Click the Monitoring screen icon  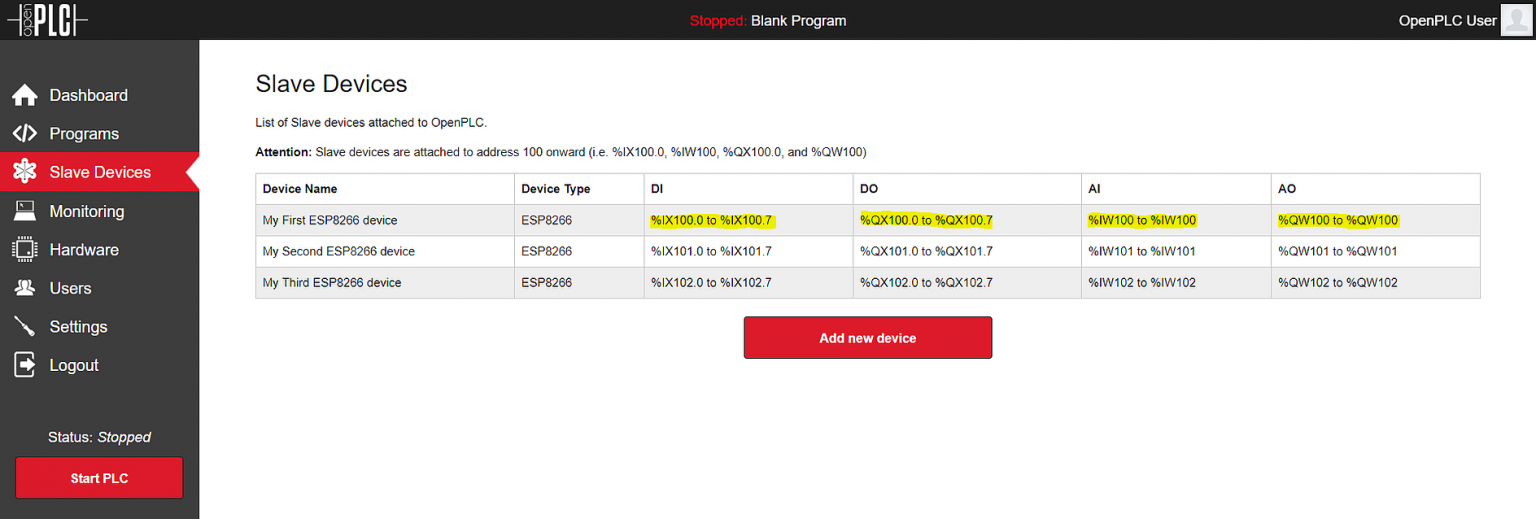pos(25,211)
